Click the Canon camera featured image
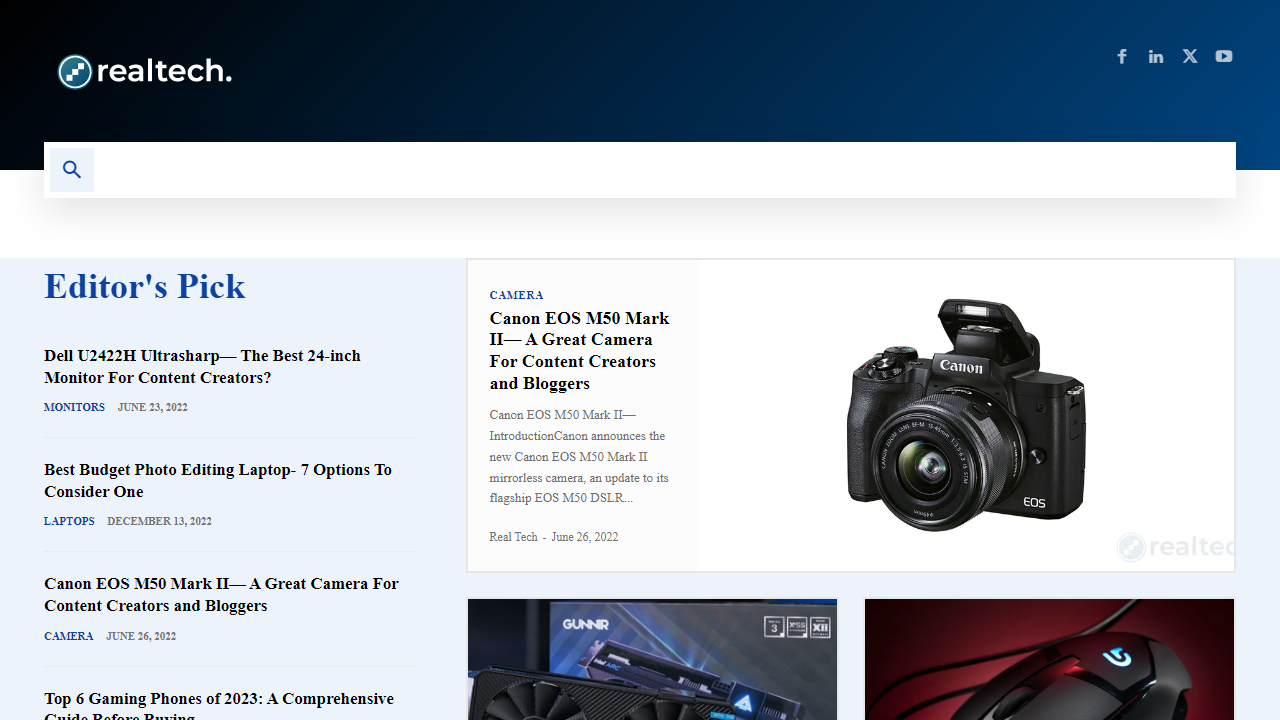Viewport: 1280px width, 720px height. (966, 415)
